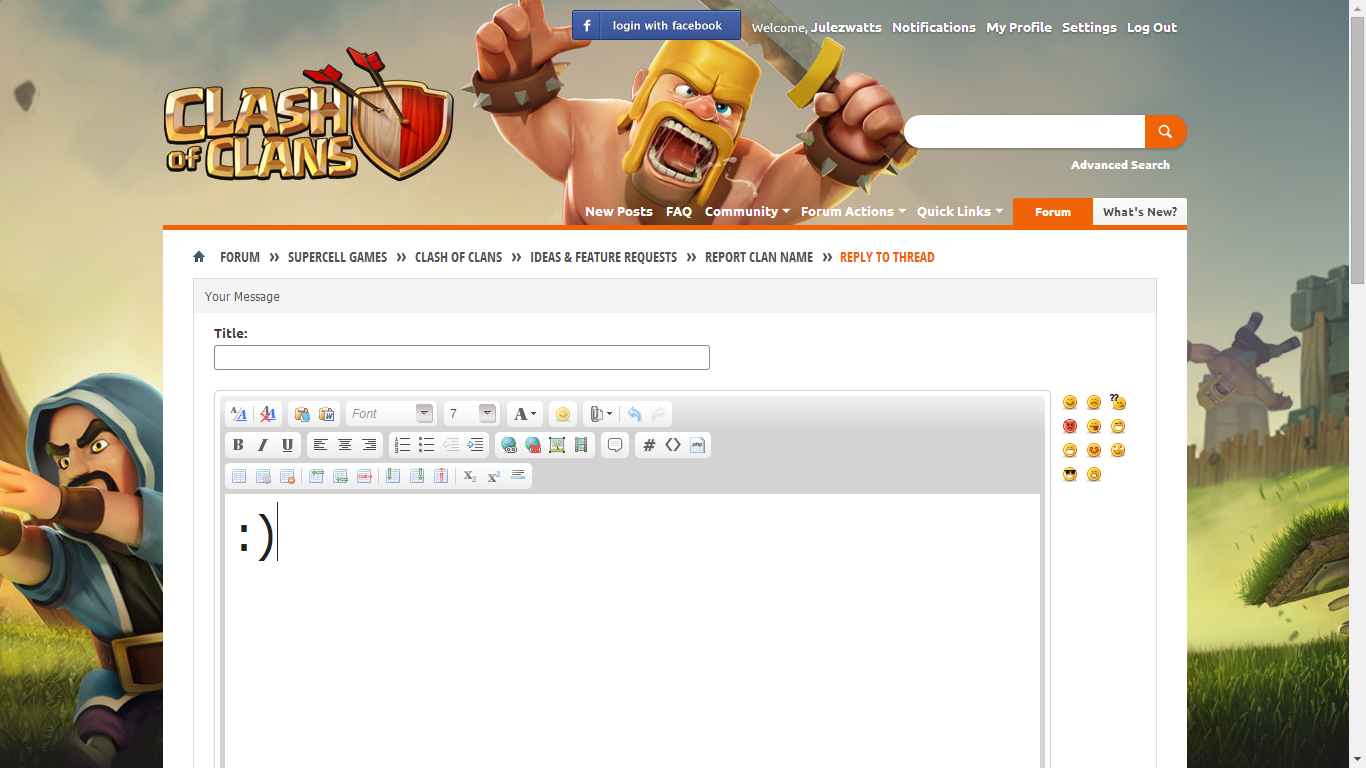The image size is (1366, 768).
Task: Open the Font Color dropdown
Action: [525, 414]
